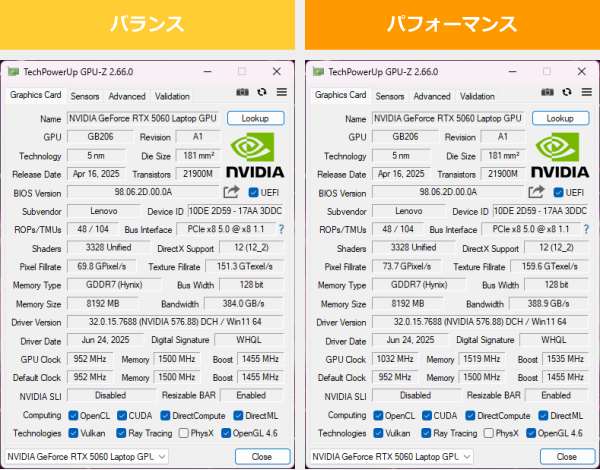
Task: Click '21900M' Transistors value in right window
Action: [x=503, y=174]
